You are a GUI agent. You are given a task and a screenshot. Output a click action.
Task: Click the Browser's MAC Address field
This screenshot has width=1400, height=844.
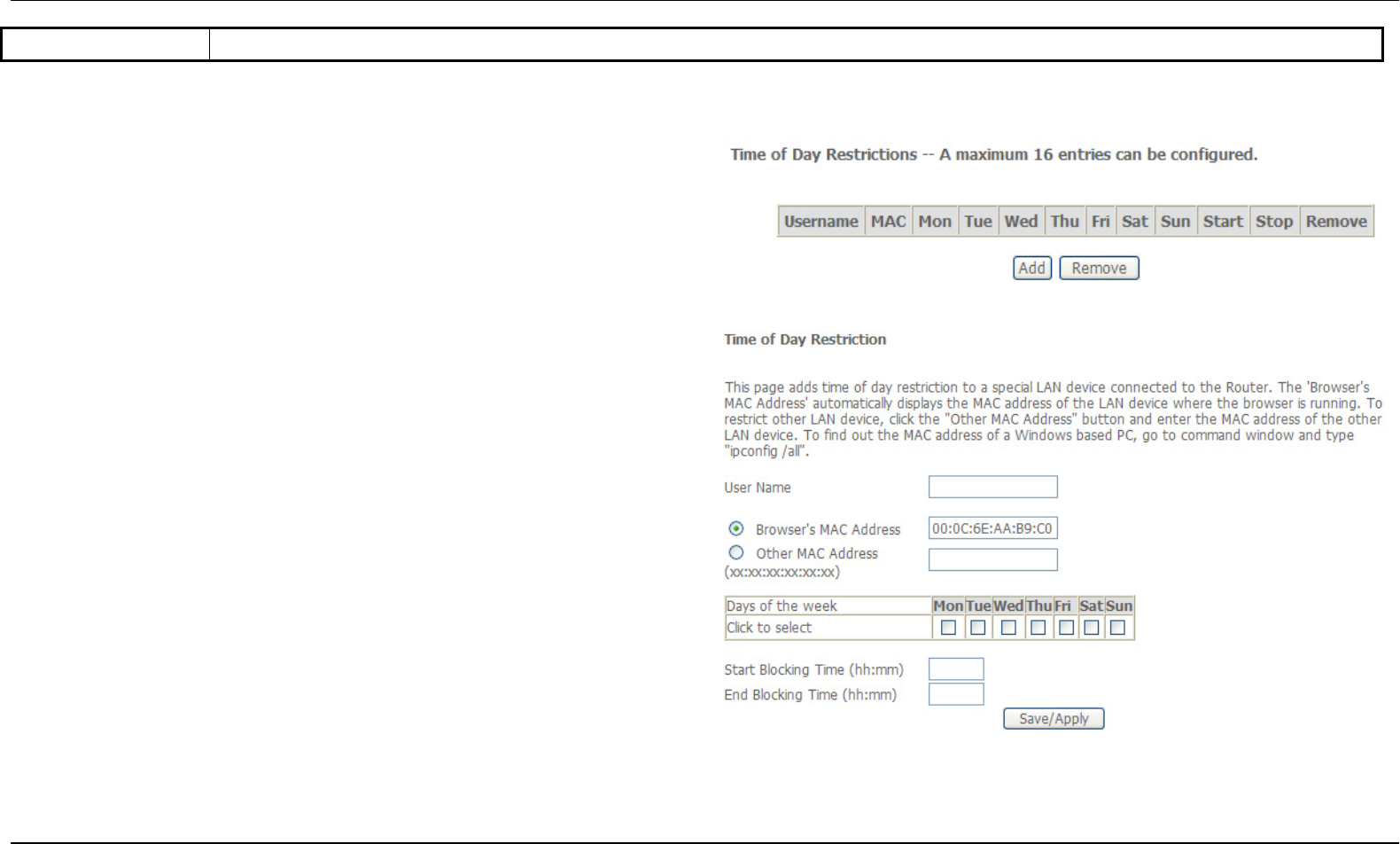992,528
